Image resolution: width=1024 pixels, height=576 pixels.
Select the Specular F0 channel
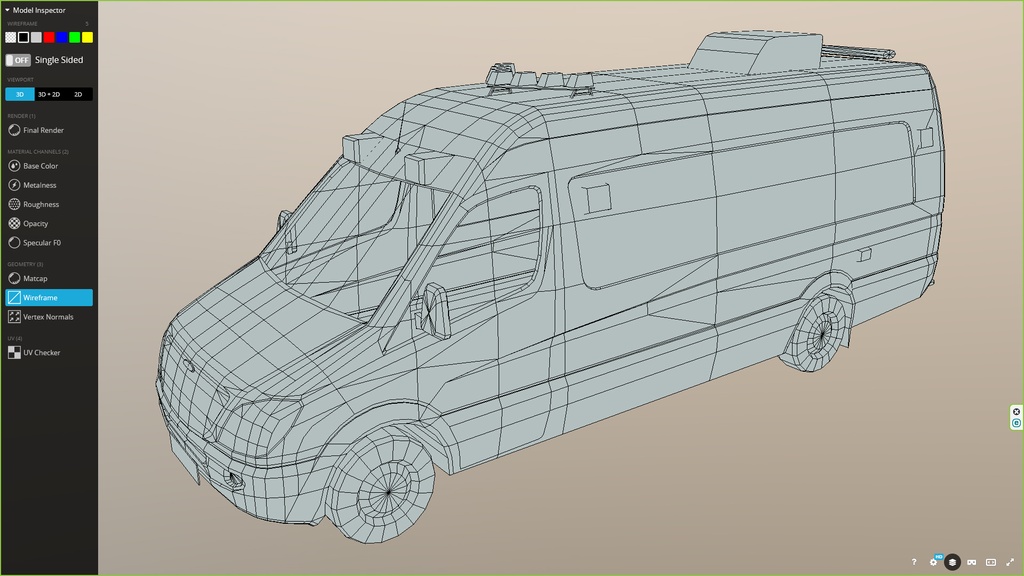point(42,243)
